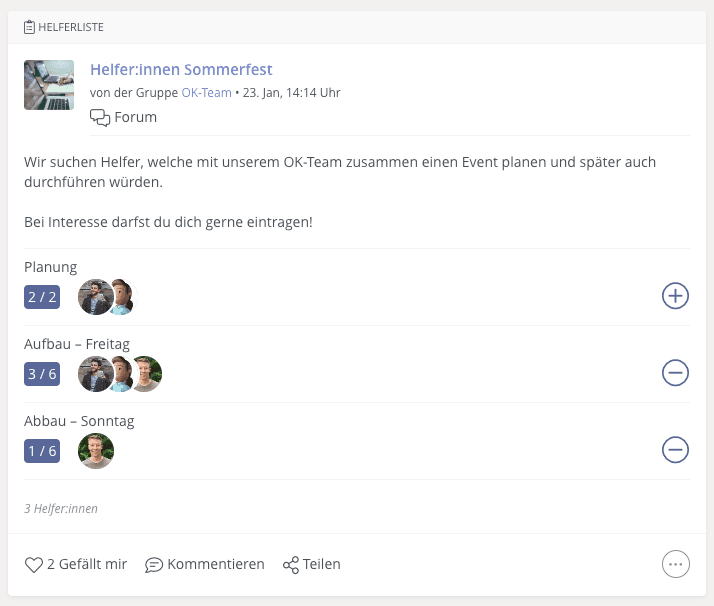The width and height of the screenshot is (714, 606).
Task: Show the 3 Helfer:innen list
Action: coord(61,509)
